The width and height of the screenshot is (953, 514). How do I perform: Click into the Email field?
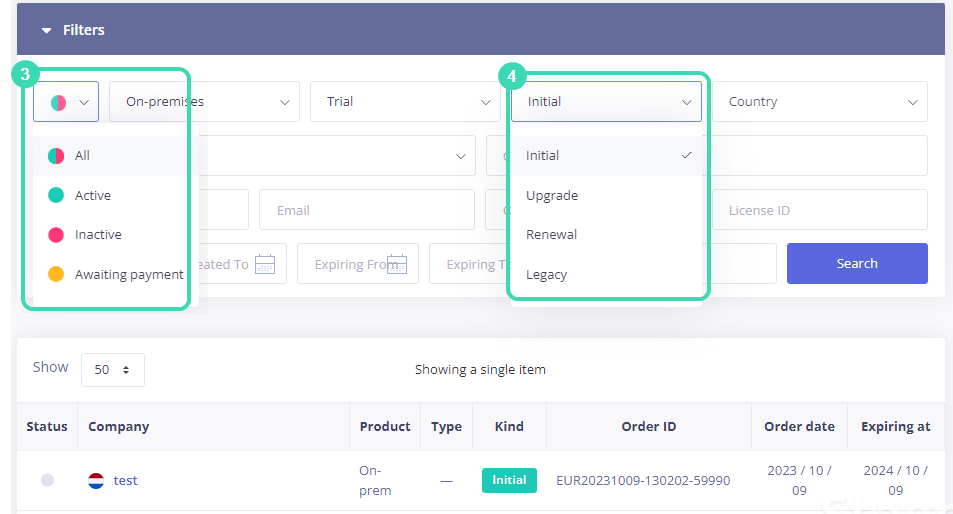(x=366, y=211)
